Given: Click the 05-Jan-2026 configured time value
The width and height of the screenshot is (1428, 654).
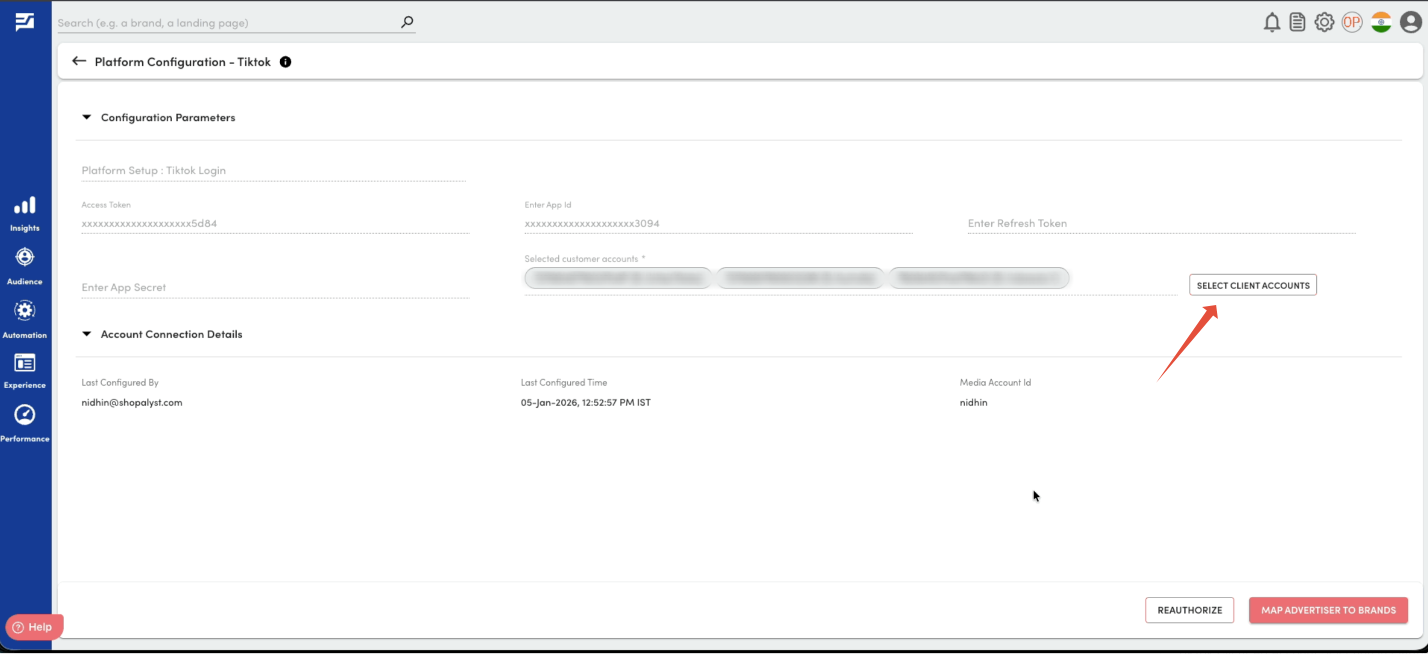Looking at the screenshot, I should tap(586, 402).
